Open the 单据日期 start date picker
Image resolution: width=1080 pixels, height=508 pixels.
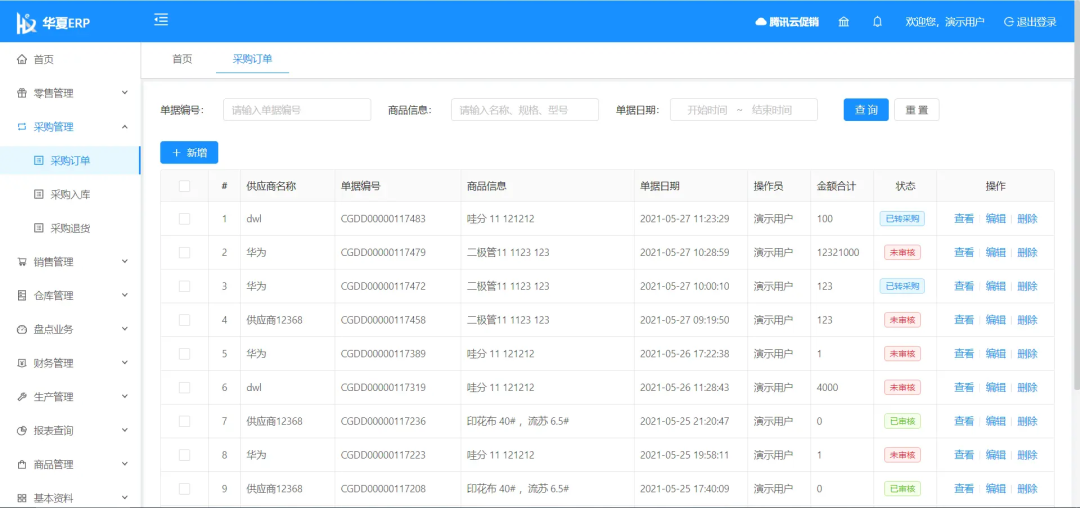[x=707, y=109]
